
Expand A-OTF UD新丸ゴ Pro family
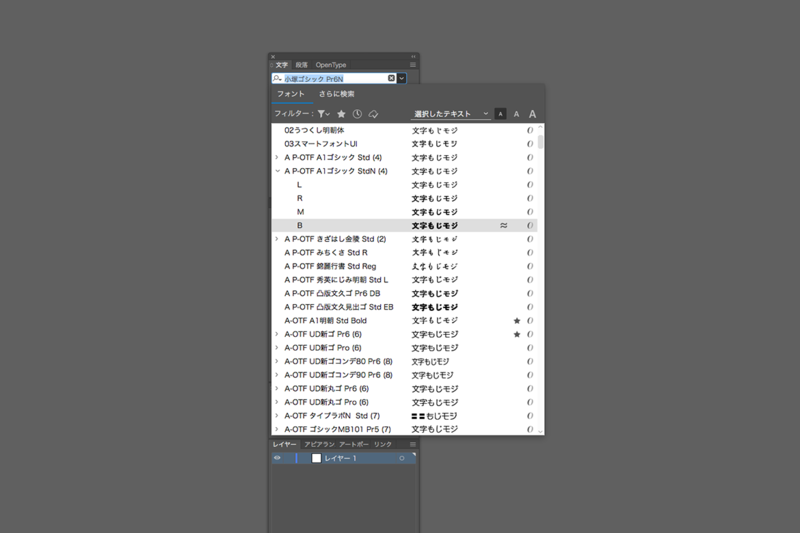277,402
